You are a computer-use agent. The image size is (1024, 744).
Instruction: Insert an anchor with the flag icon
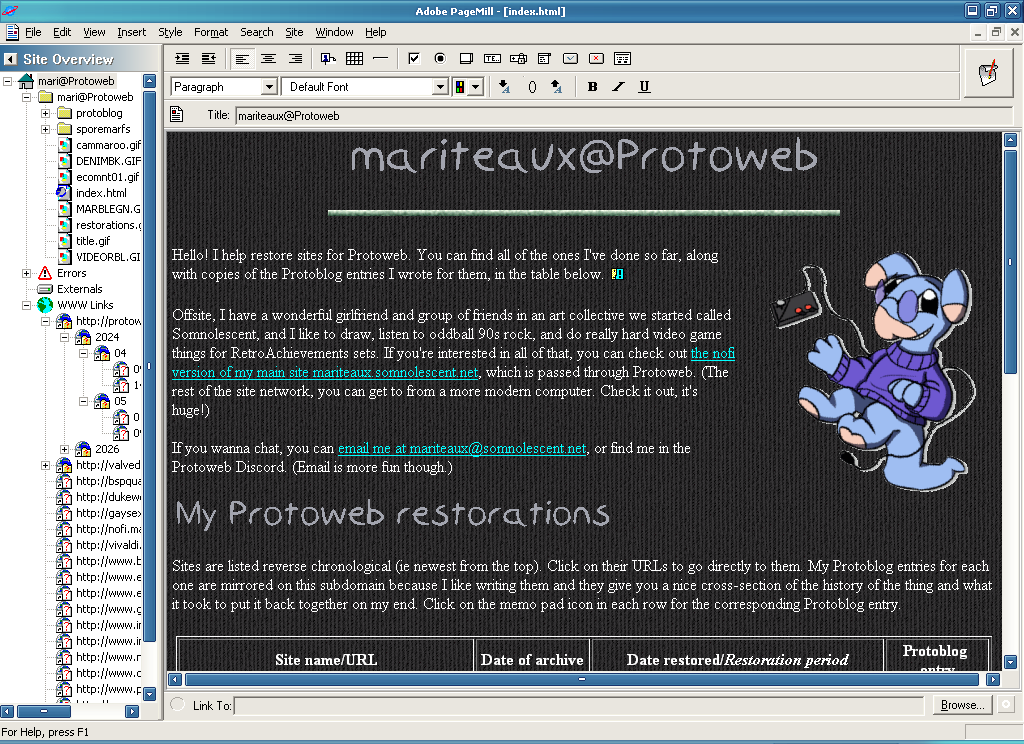pos(326,58)
